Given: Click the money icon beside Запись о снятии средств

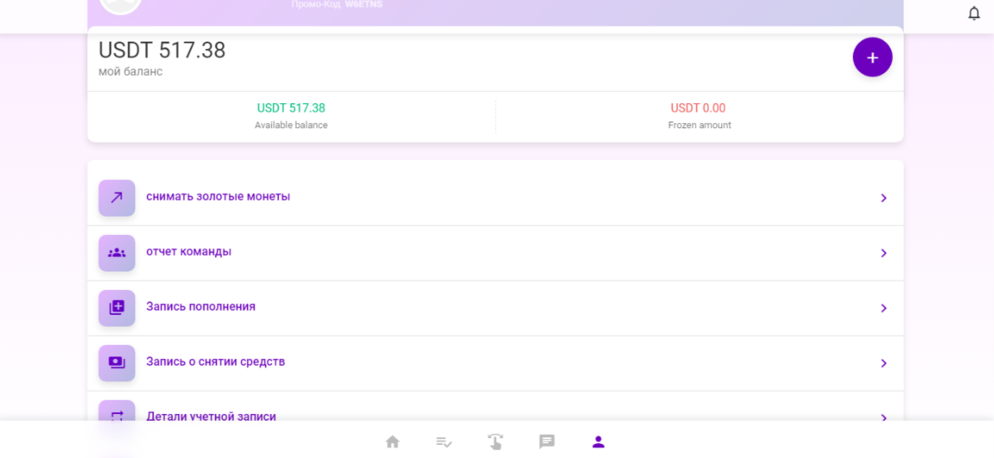Looking at the screenshot, I should pos(117,363).
